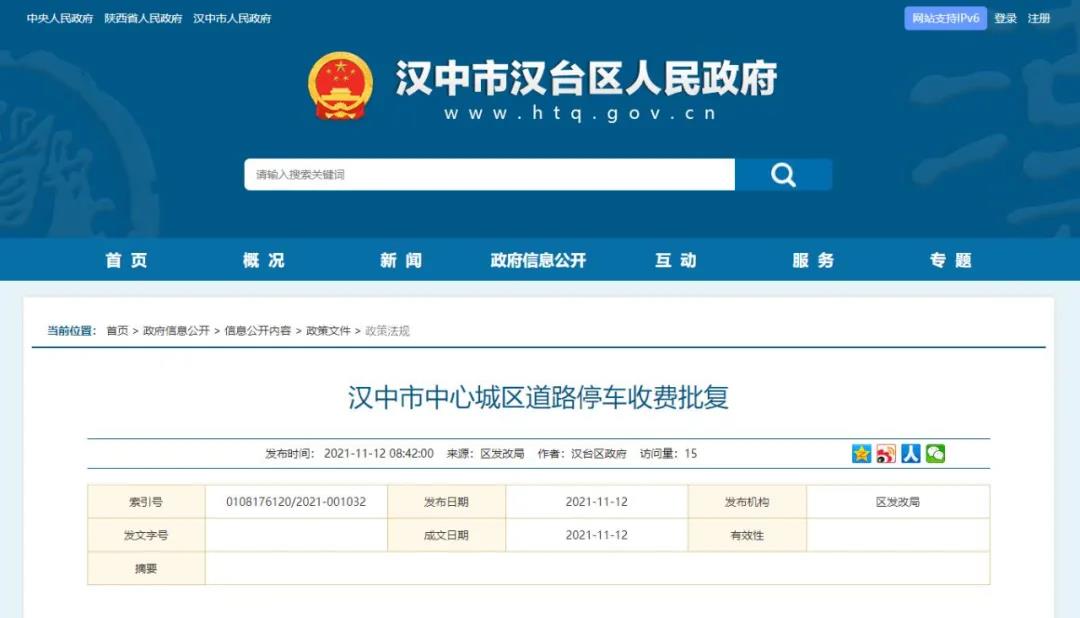
Task: Open the 专题 navigation item
Action: coord(951,260)
